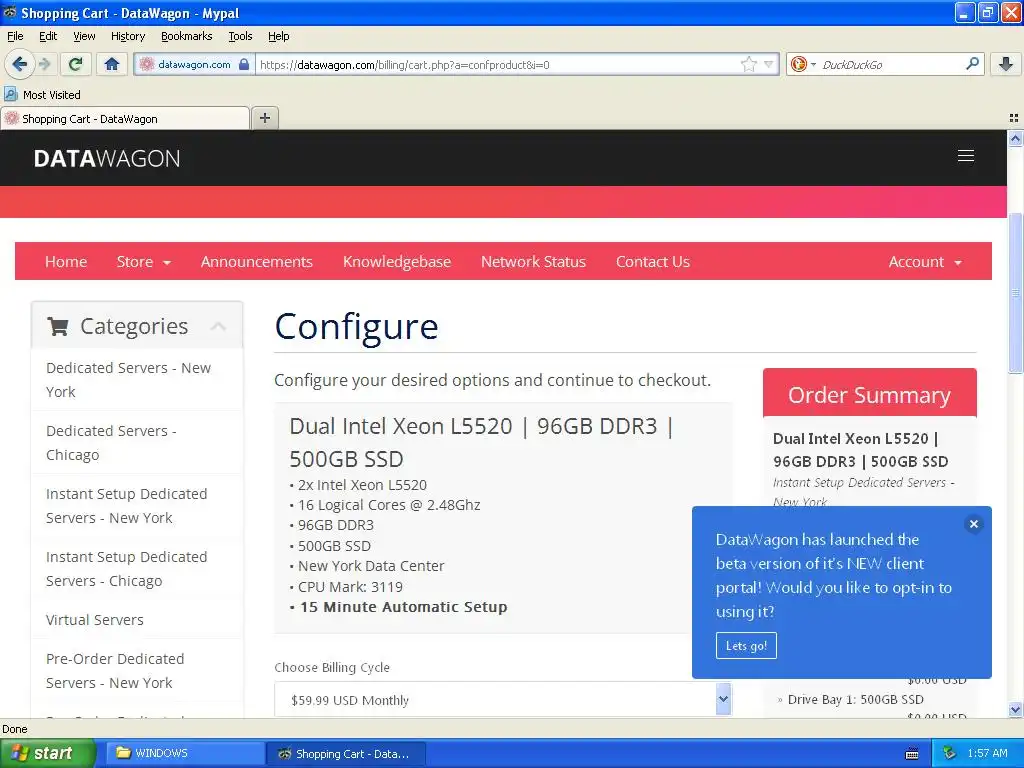Click the vertical scrollbar thumb
1024x768 pixels.
(x=1015, y=293)
